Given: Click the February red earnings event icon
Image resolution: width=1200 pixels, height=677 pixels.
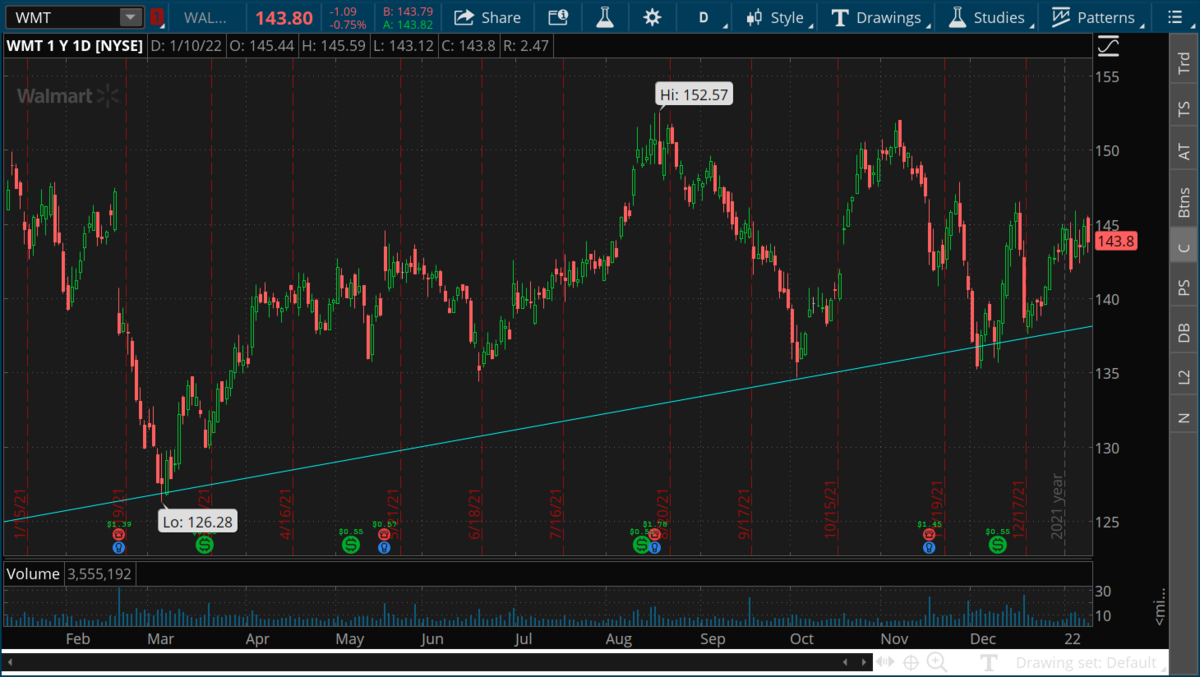Looking at the screenshot, I should click(118, 535).
